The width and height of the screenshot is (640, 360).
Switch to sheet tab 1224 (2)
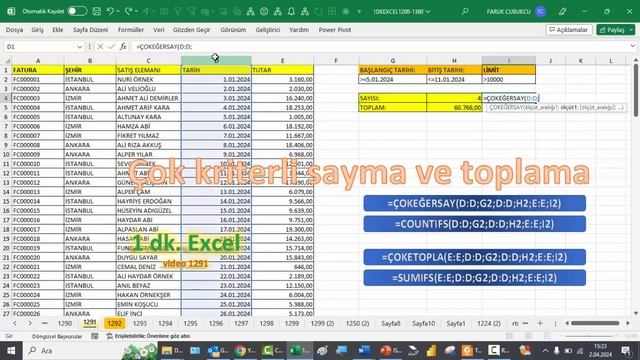pos(489,323)
